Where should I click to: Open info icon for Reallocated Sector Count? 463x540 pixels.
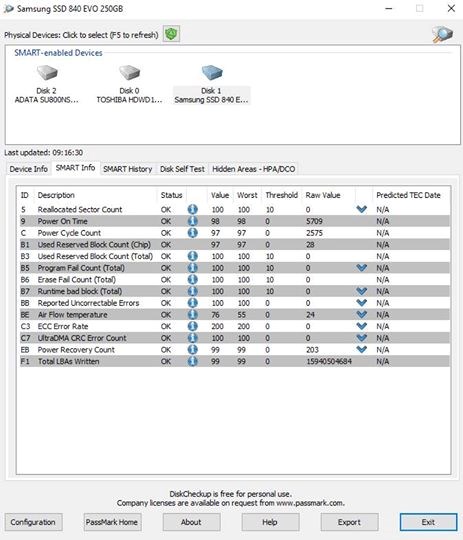(x=193, y=209)
